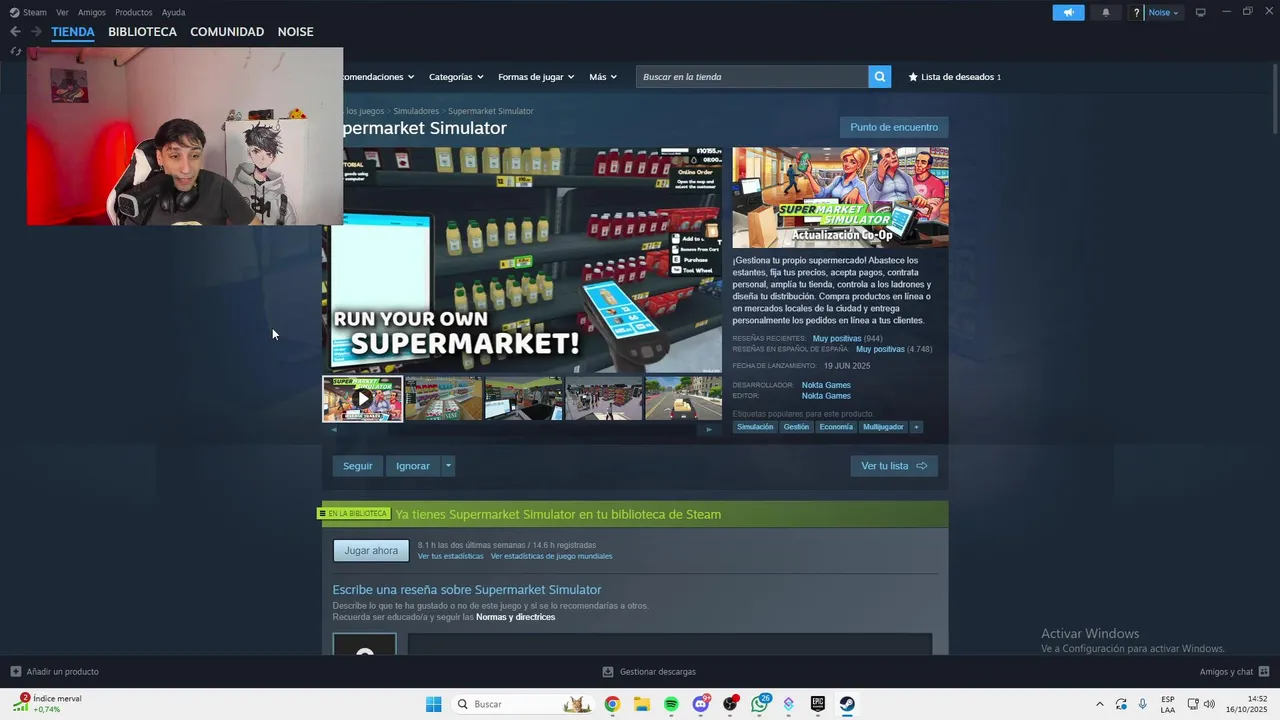Show hidden system tray icons chevron
The height and width of the screenshot is (720, 1280).
(1100, 704)
